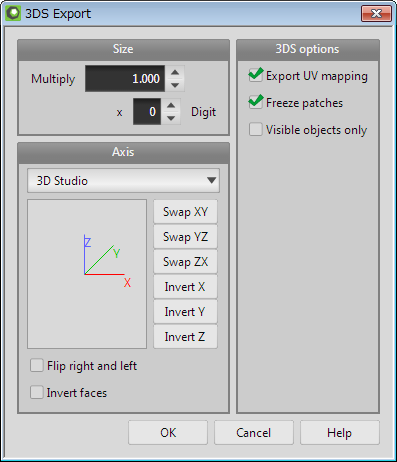
Task: Enable Invert faces checkbox
Action: [x=37, y=392]
